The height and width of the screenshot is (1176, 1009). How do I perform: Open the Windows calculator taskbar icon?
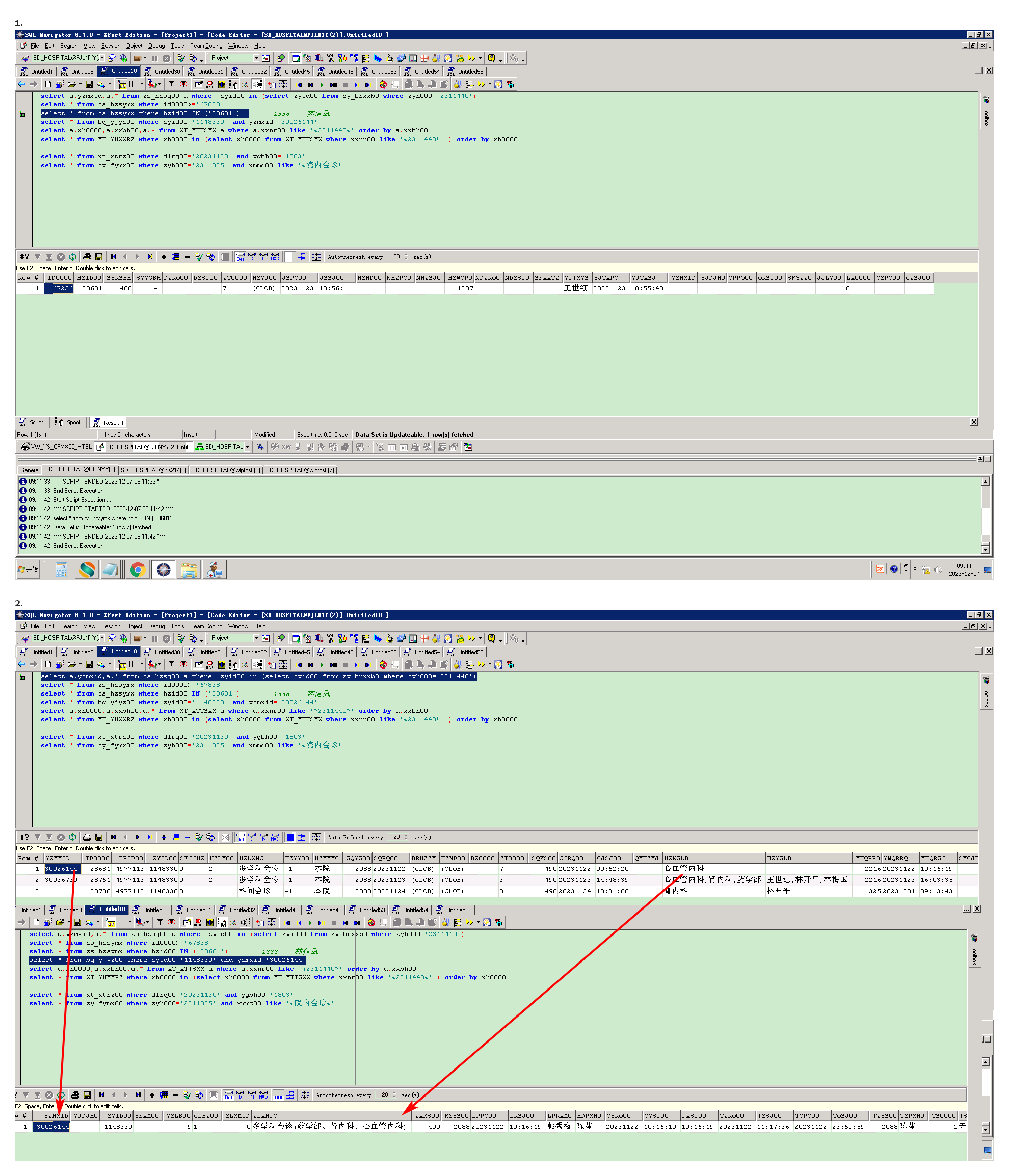coord(61,569)
